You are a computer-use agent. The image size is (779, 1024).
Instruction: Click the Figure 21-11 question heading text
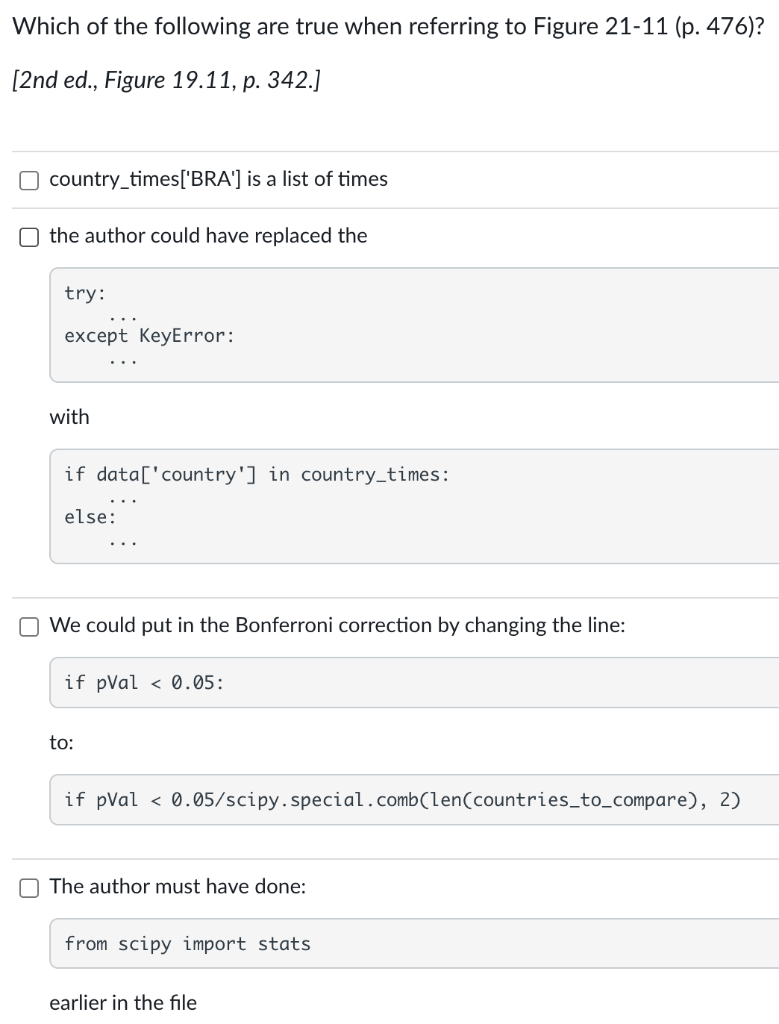[389, 27]
